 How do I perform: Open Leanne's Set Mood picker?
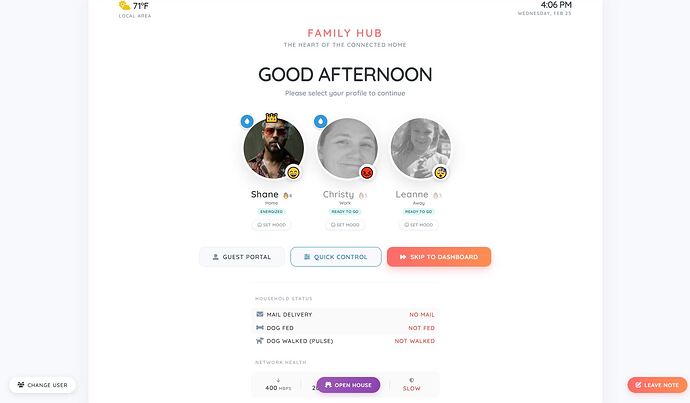[417, 225]
